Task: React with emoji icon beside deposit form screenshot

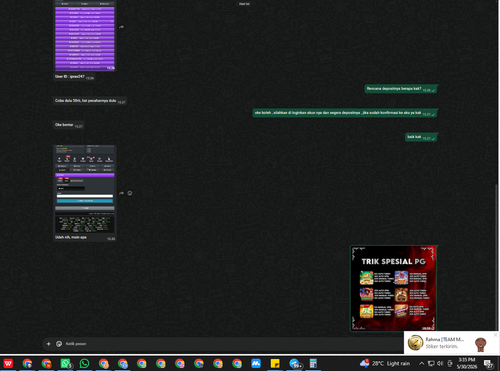Action: tap(130, 193)
